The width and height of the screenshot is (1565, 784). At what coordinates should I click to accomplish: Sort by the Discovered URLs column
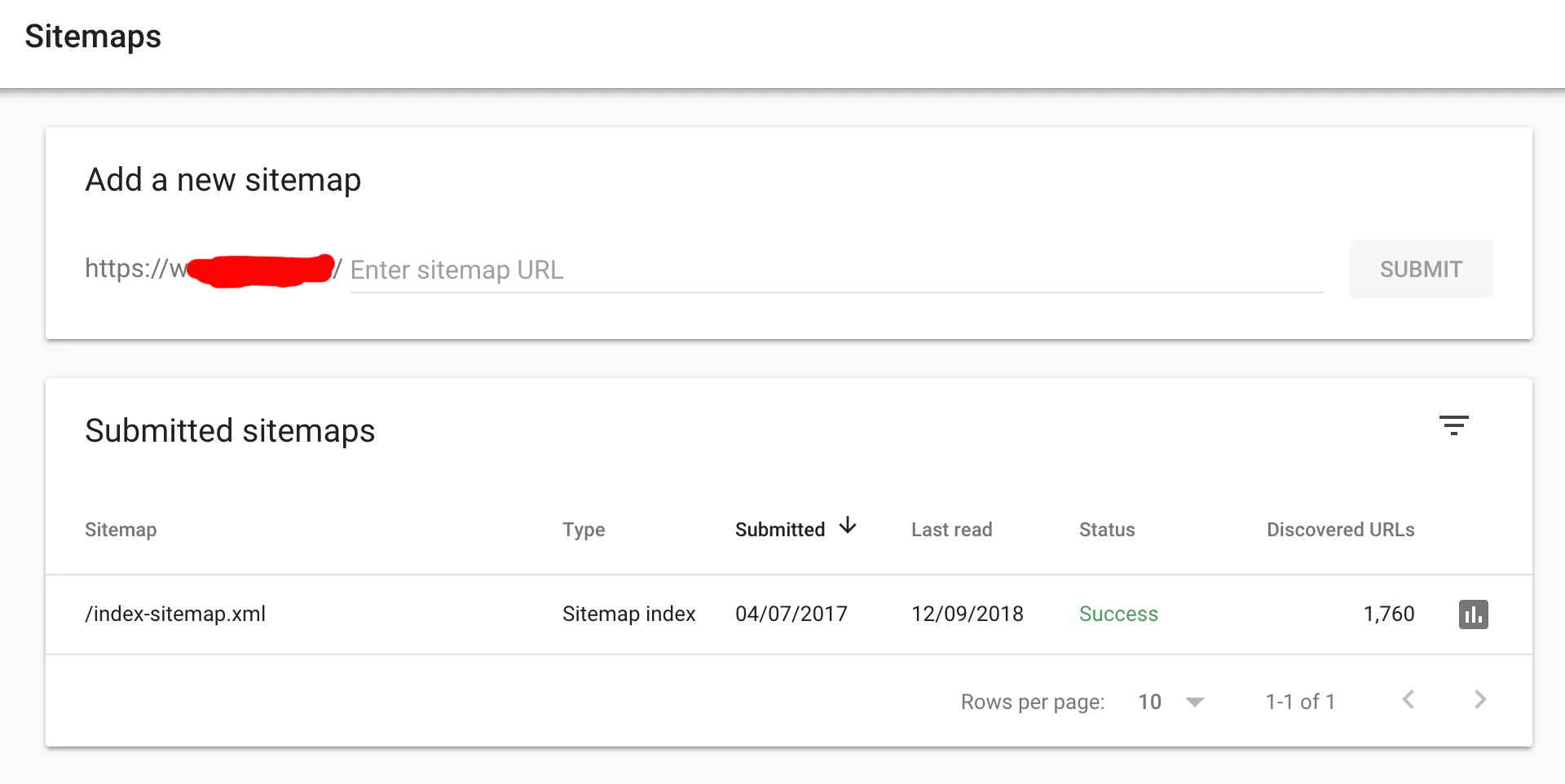click(1340, 530)
